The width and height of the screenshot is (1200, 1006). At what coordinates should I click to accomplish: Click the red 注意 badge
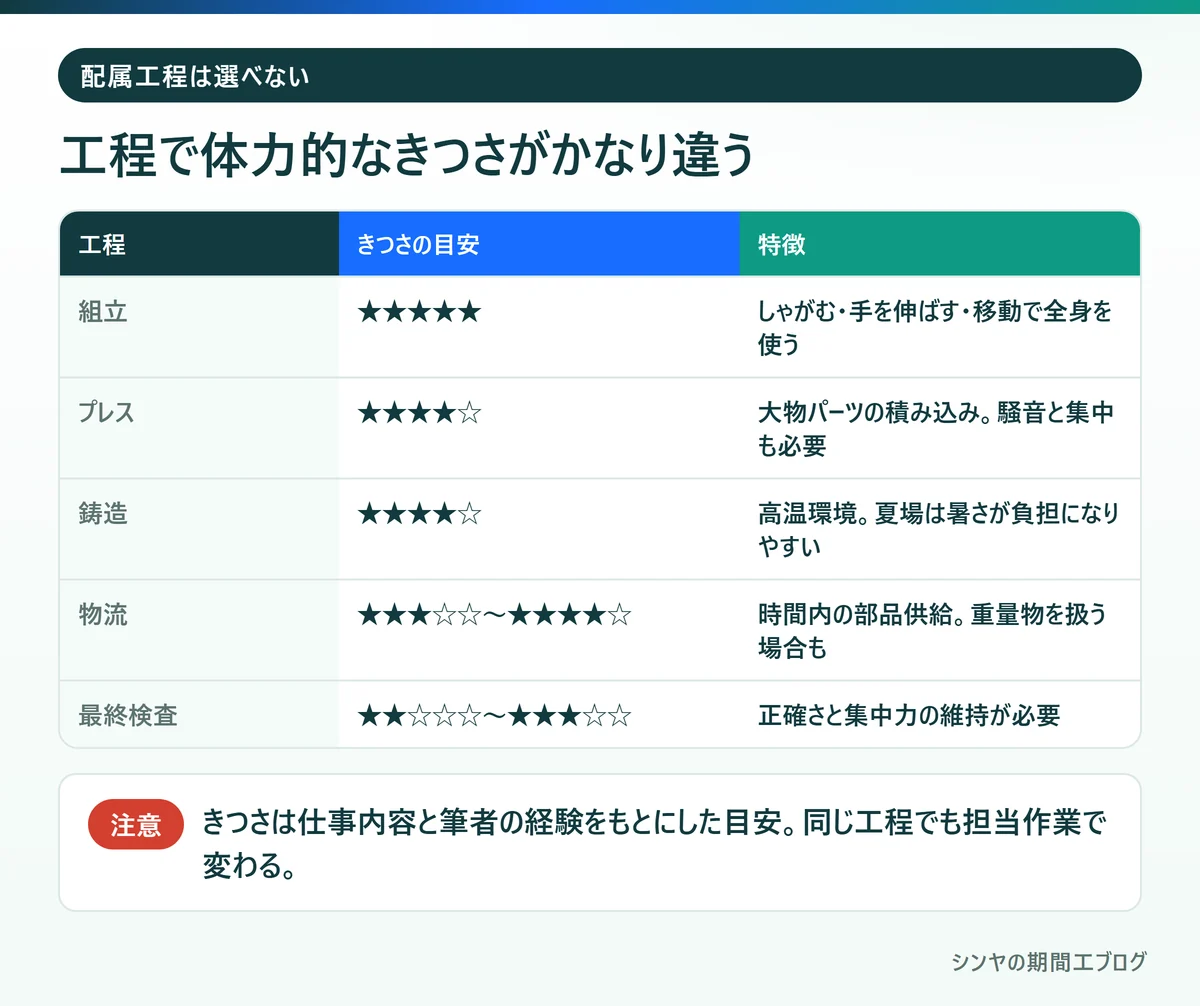(x=136, y=824)
